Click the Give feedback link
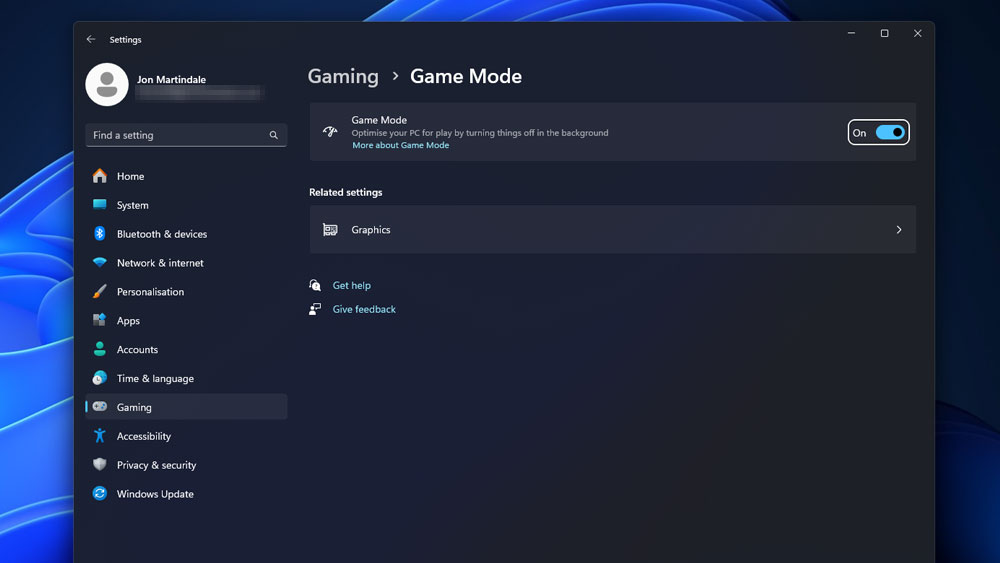Viewport: 1000px width, 563px height. 364,309
